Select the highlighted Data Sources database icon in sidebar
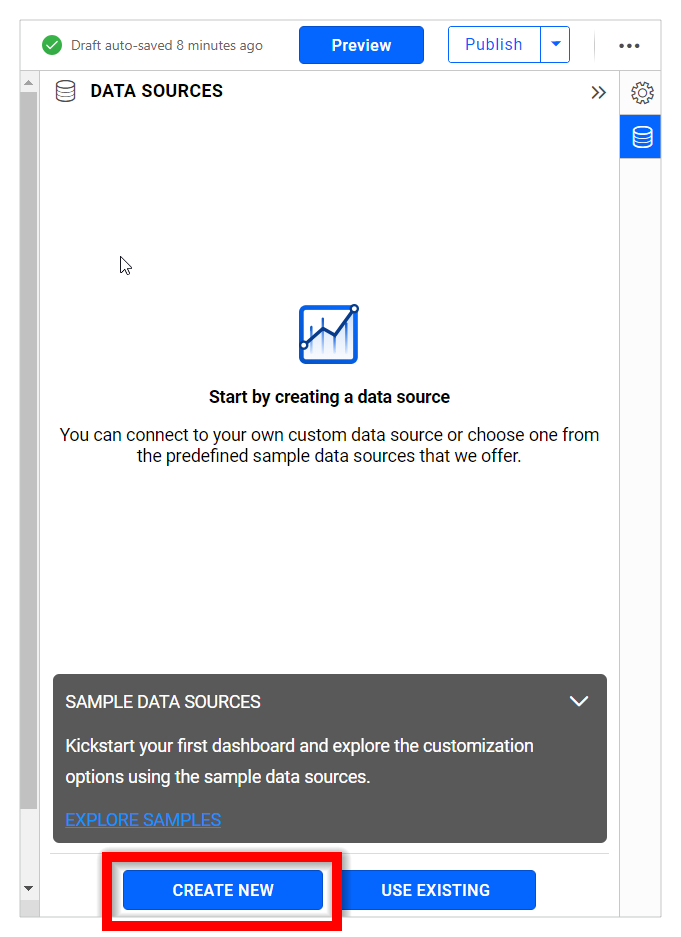The width and height of the screenshot is (681, 937). pyautogui.click(x=641, y=136)
